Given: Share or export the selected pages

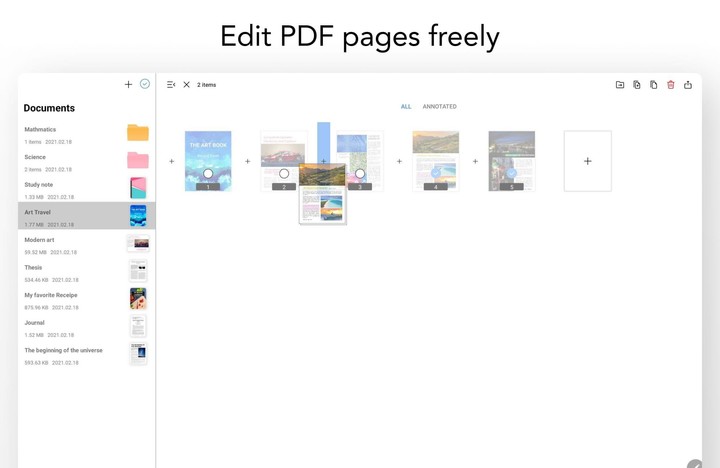Looking at the screenshot, I should click(688, 85).
